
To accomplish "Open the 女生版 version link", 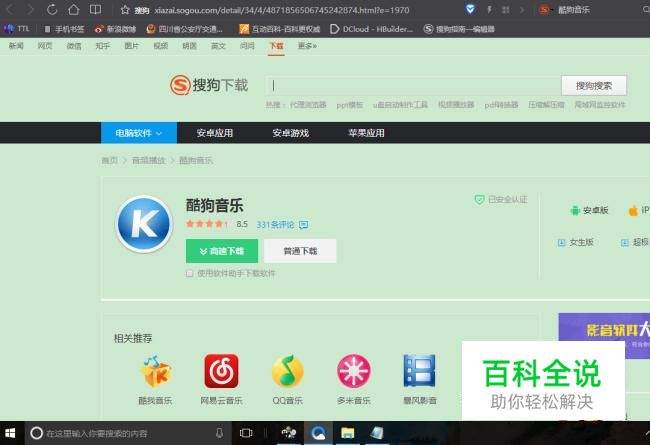I will [576, 243].
